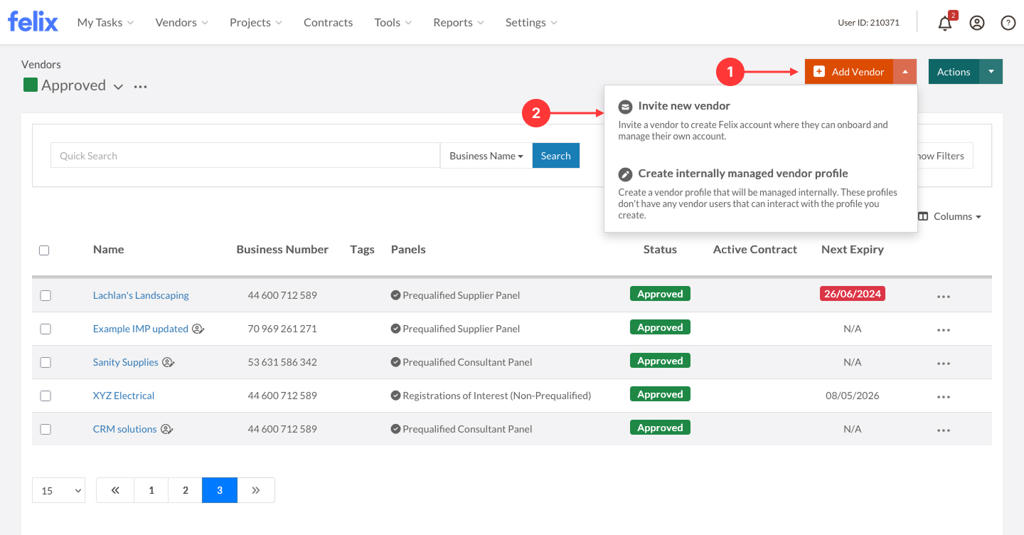Click the Add Vendor button
The height and width of the screenshot is (535, 1024).
[x=849, y=72]
